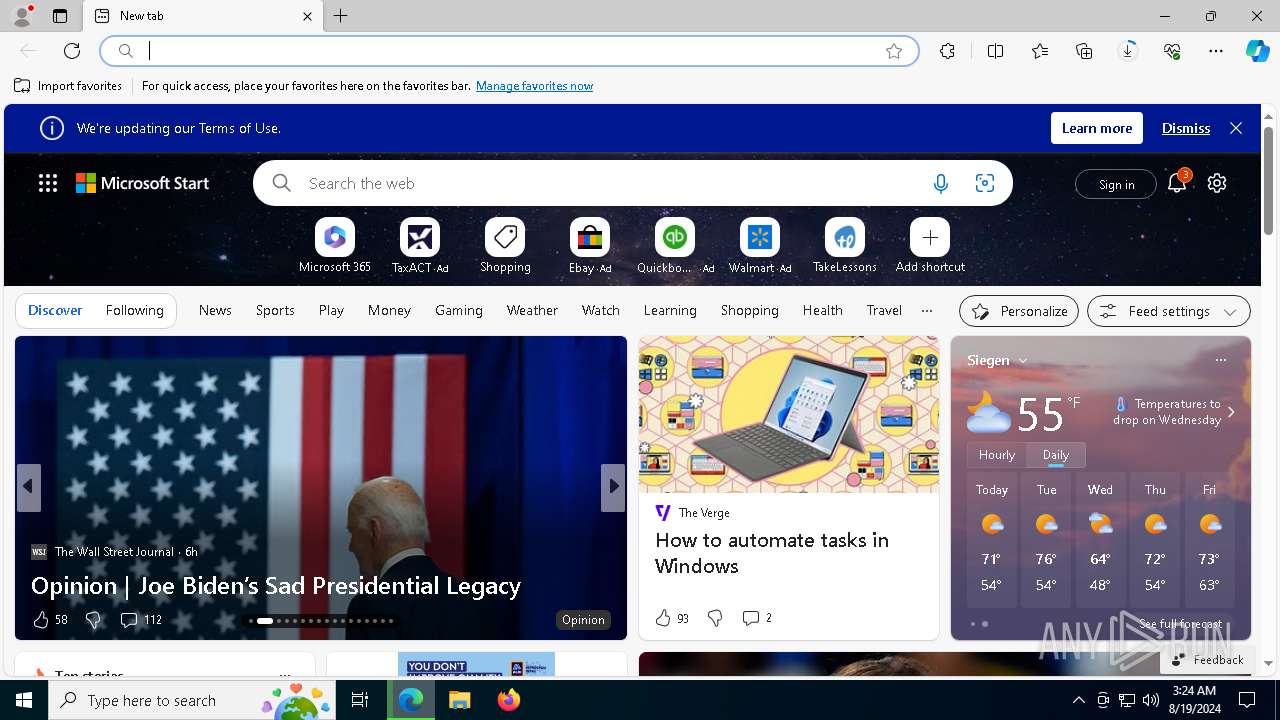Image resolution: width=1280 pixels, height=720 pixels.
Task: Open Settings and more (three dots)
Action: (x=1216, y=51)
